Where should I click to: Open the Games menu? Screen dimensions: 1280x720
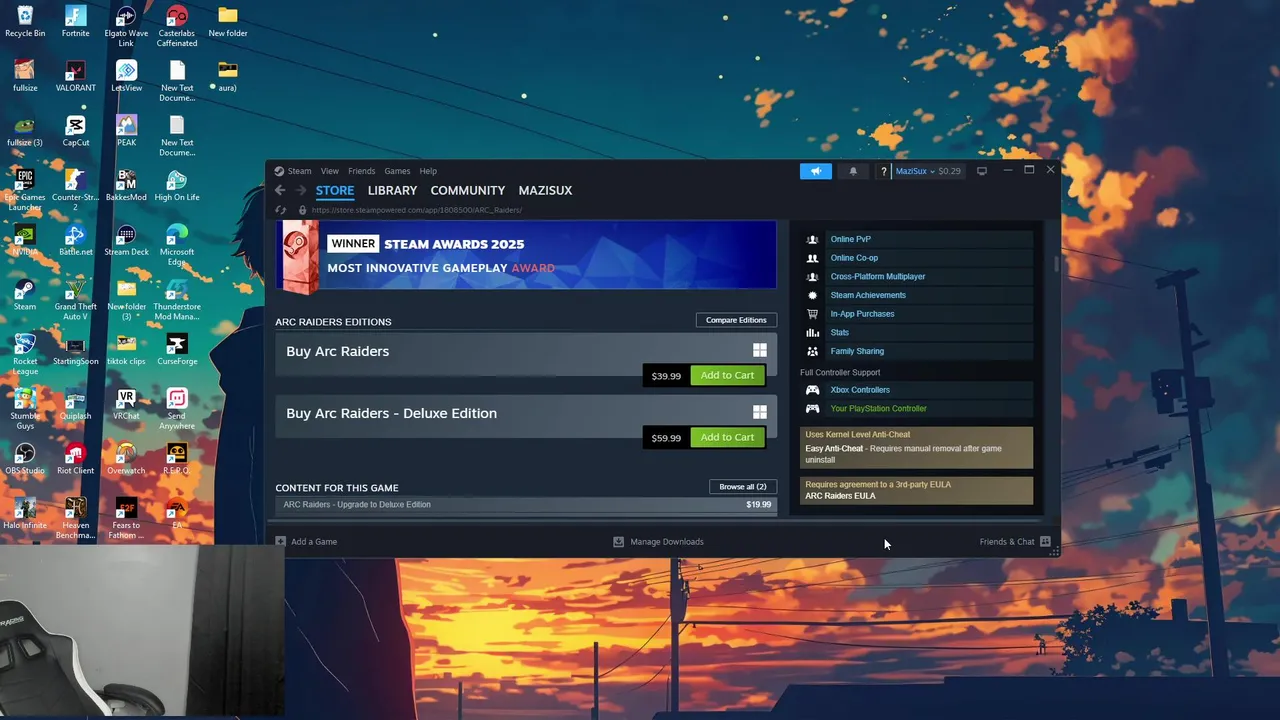[x=397, y=171]
